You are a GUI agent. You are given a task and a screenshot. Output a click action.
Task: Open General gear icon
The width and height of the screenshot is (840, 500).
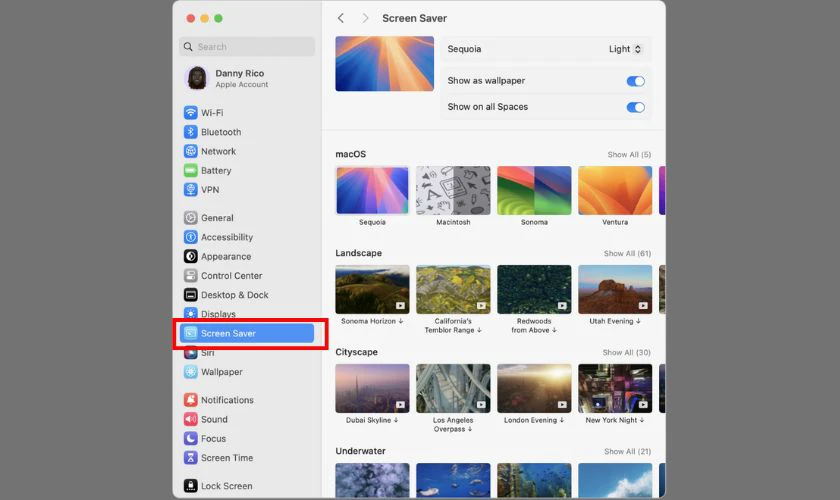(x=190, y=218)
